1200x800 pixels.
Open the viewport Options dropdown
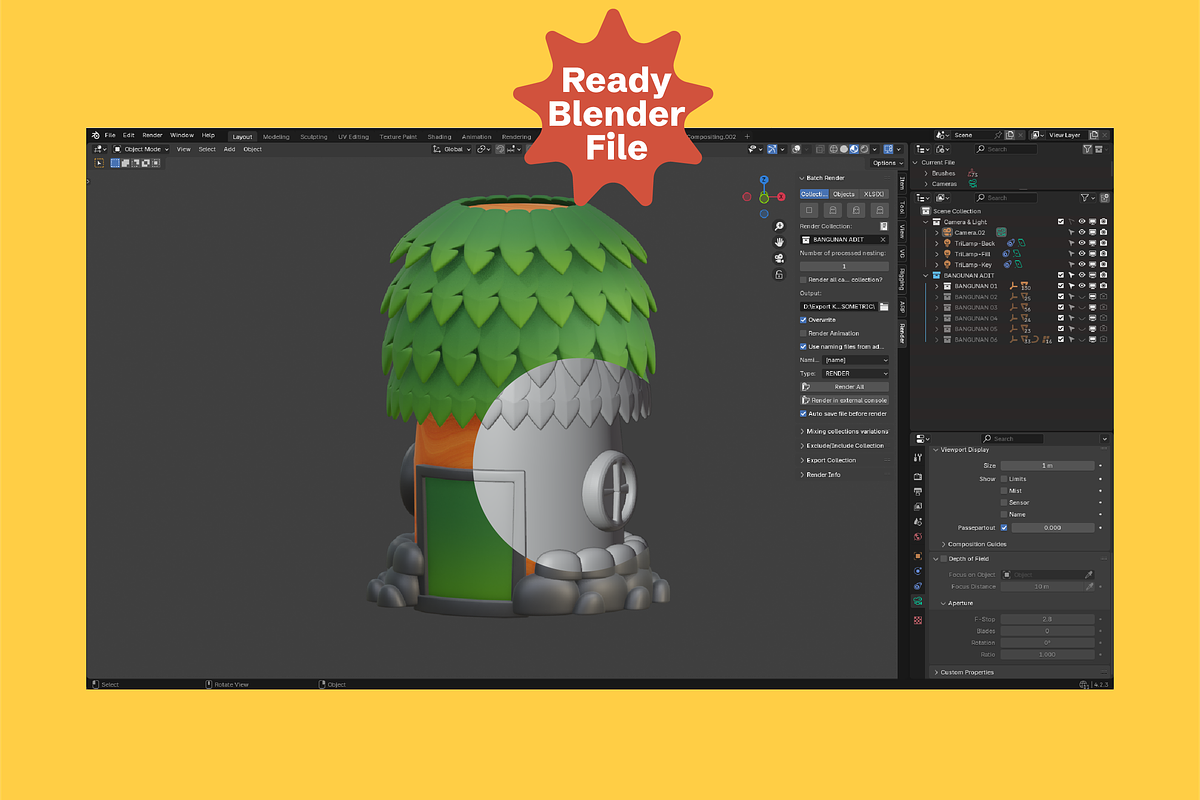click(x=885, y=163)
